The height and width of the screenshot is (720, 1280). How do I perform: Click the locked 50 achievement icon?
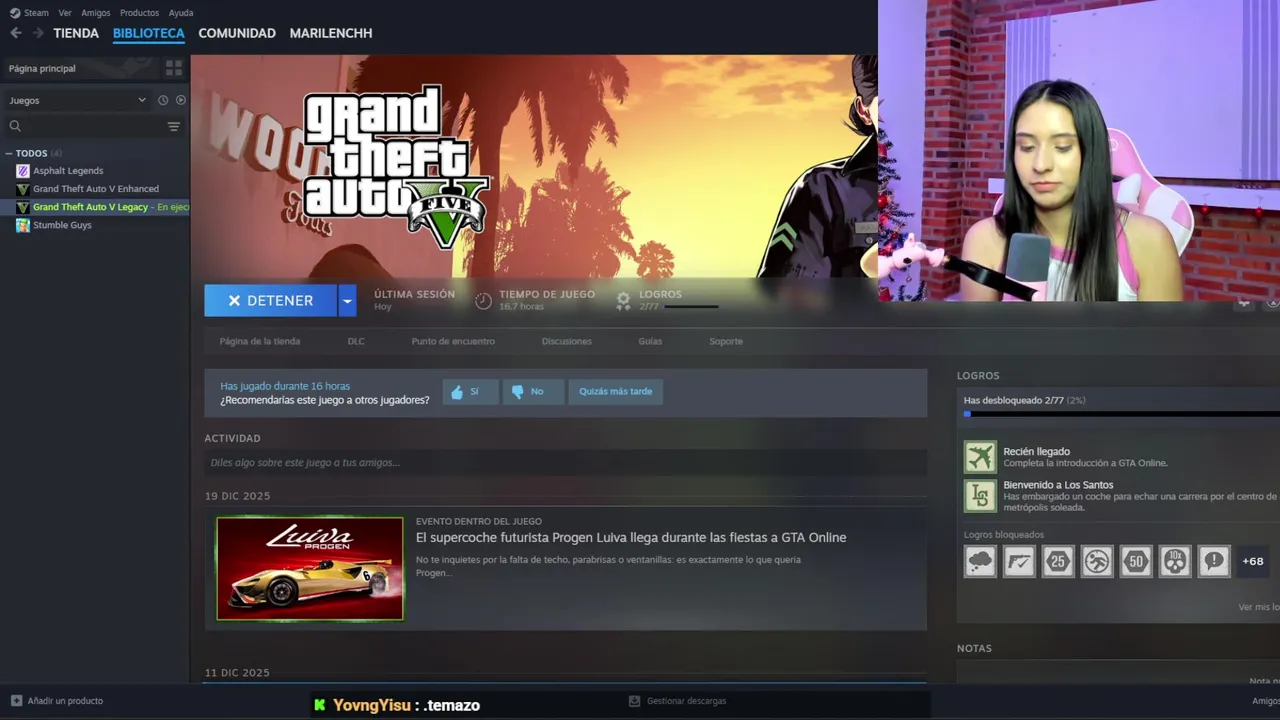click(x=1136, y=561)
